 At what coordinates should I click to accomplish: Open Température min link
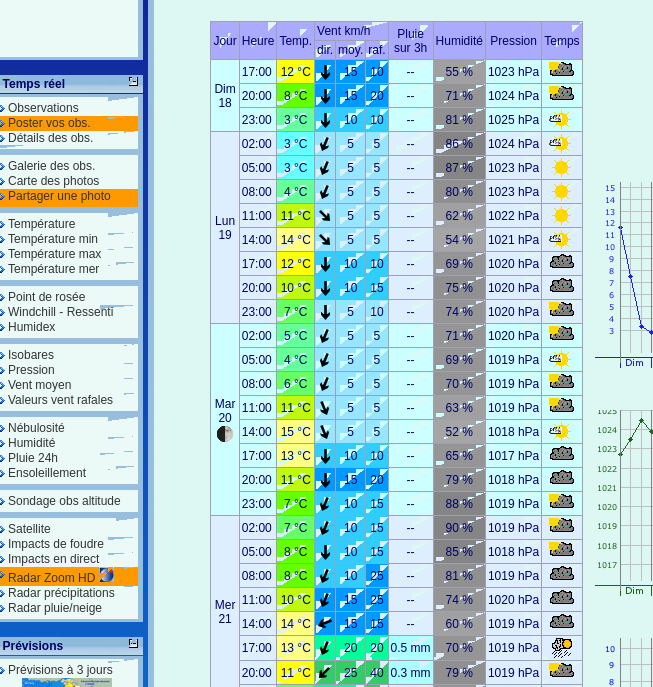tap(53, 239)
